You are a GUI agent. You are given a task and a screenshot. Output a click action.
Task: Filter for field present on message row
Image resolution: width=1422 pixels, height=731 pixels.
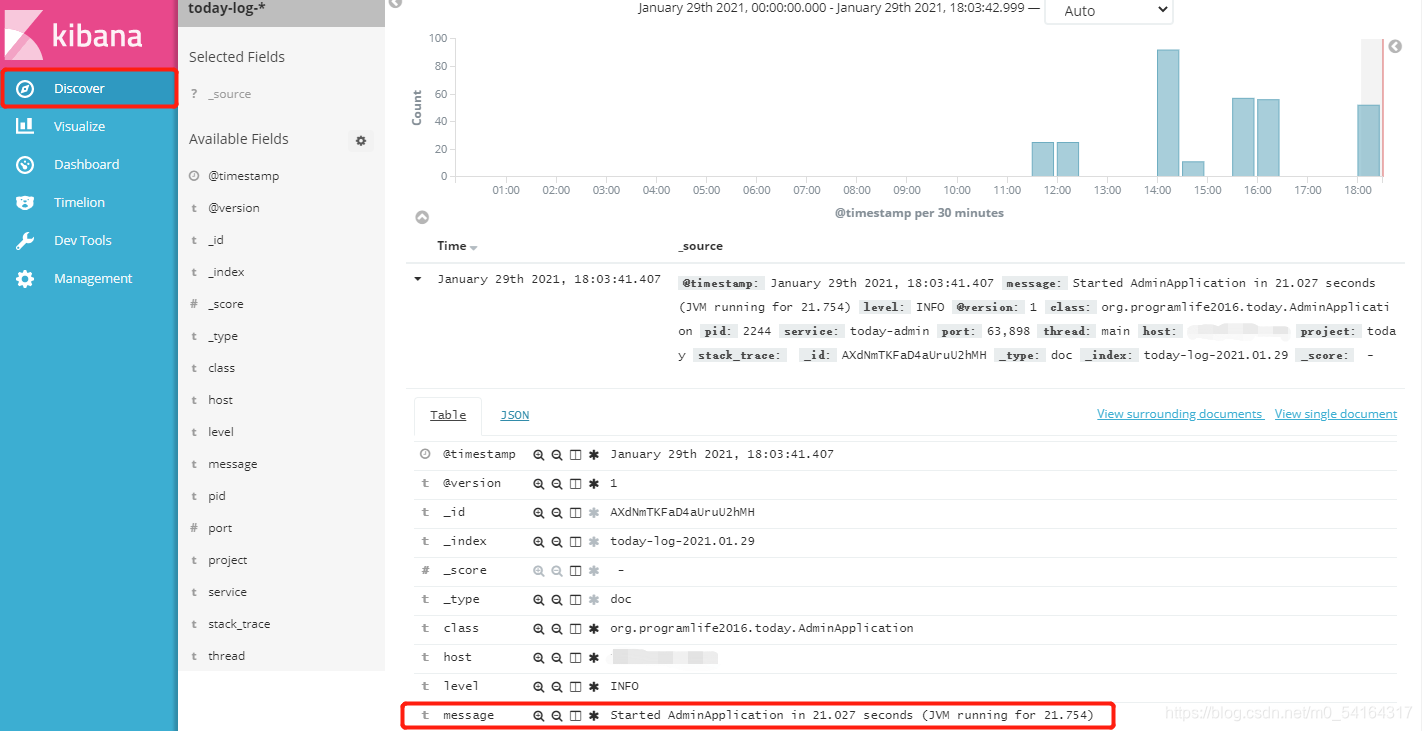pyautogui.click(x=594, y=716)
